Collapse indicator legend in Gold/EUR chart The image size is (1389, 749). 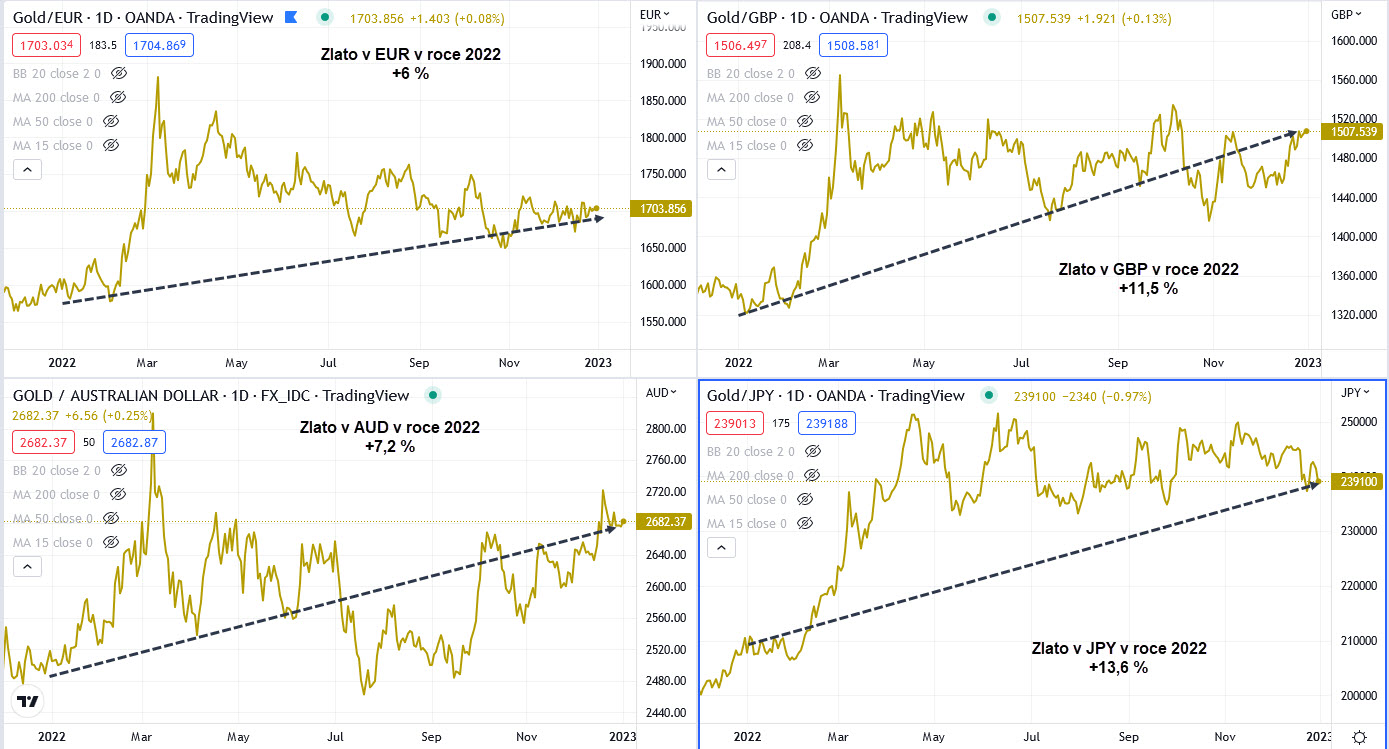(27, 170)
